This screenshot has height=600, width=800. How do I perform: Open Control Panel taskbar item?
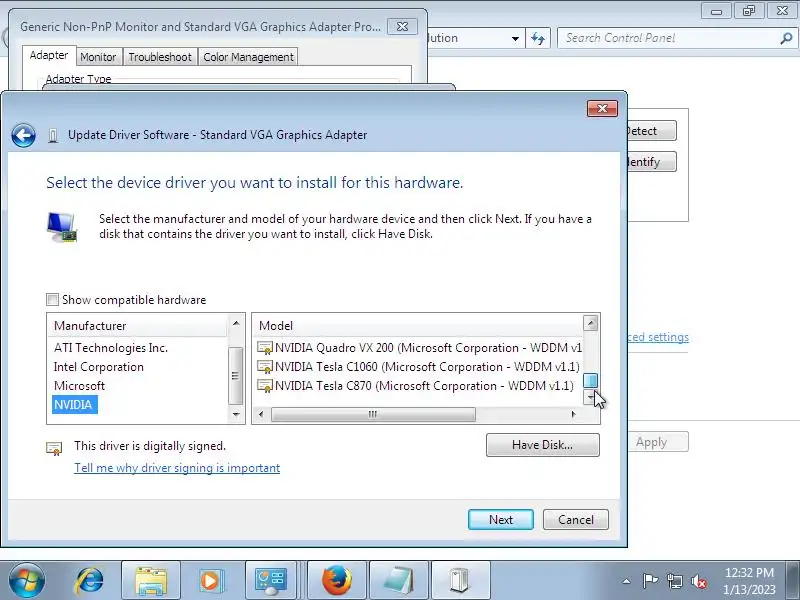[x=271, y=581]
